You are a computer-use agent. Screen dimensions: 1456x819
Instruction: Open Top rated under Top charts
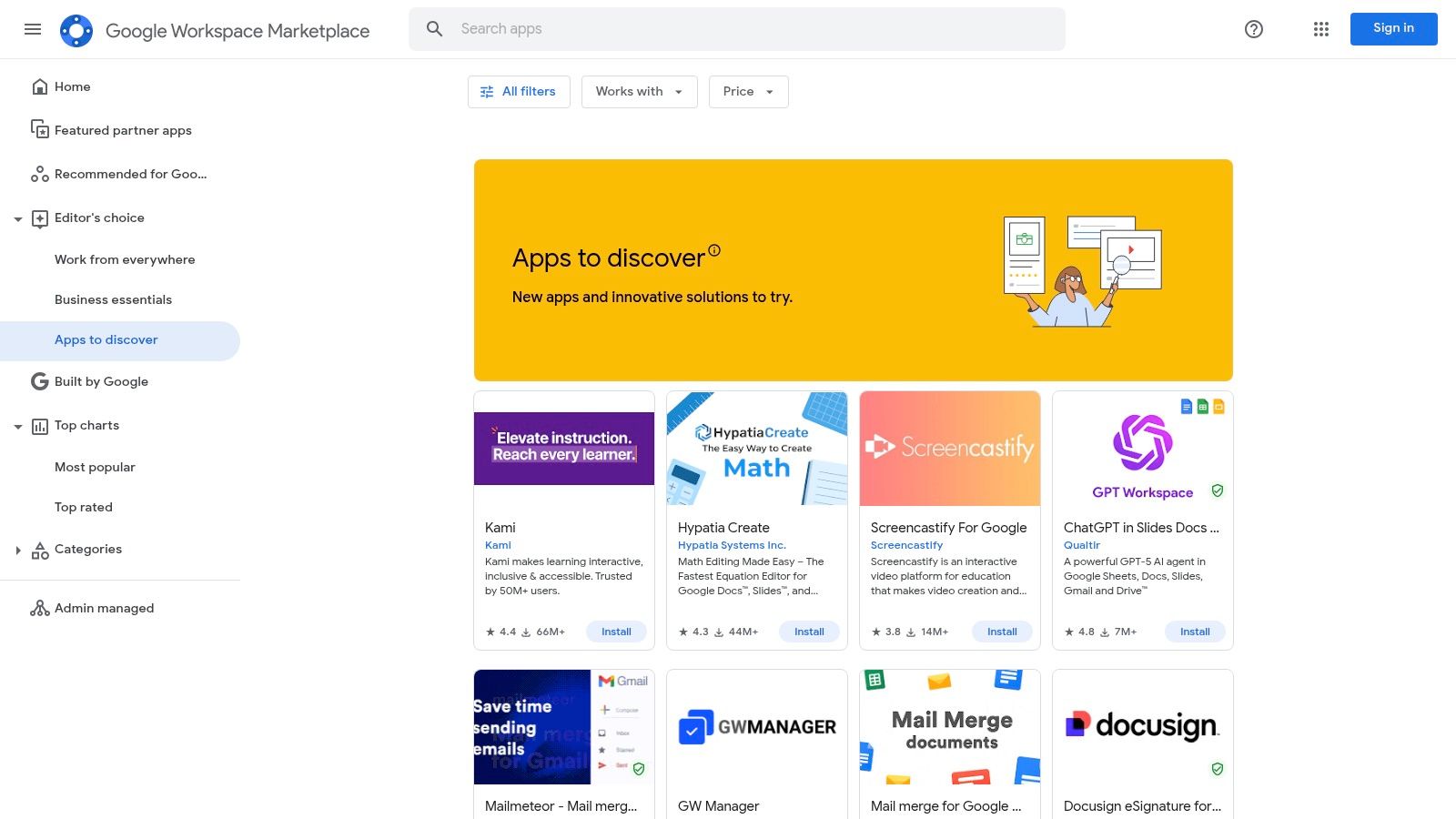(83, 507)
